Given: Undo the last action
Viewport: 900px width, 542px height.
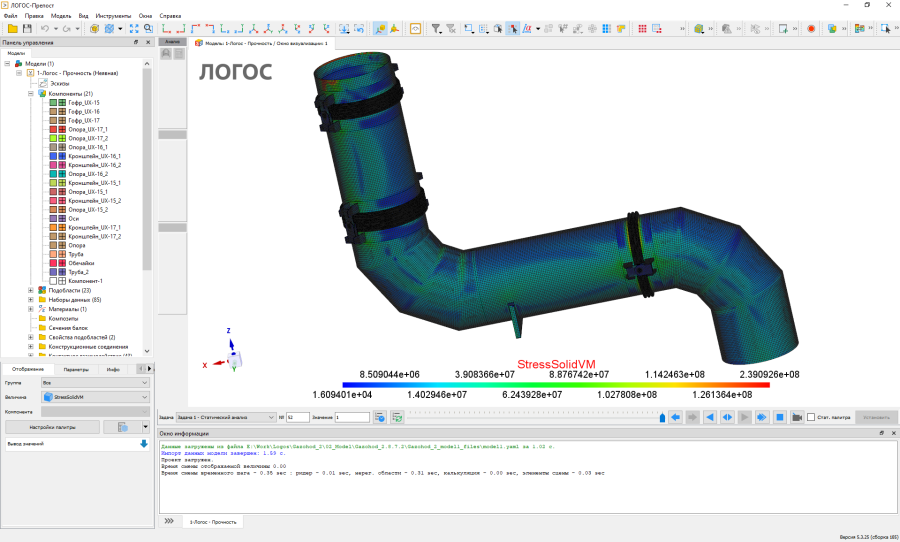Looking at the screenshot, I should 45,28.
